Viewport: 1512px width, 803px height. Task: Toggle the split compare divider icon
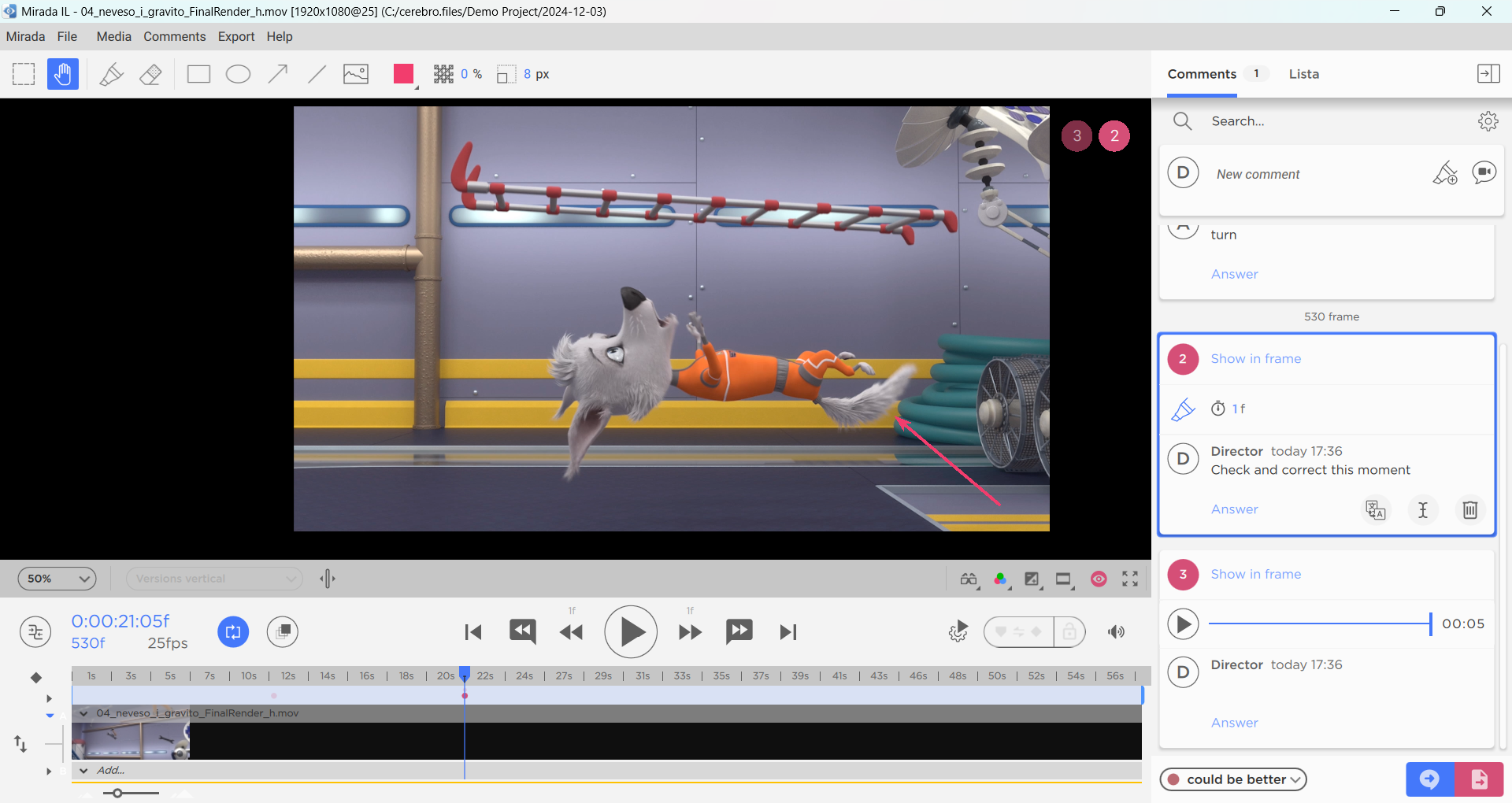click(328, 579)
